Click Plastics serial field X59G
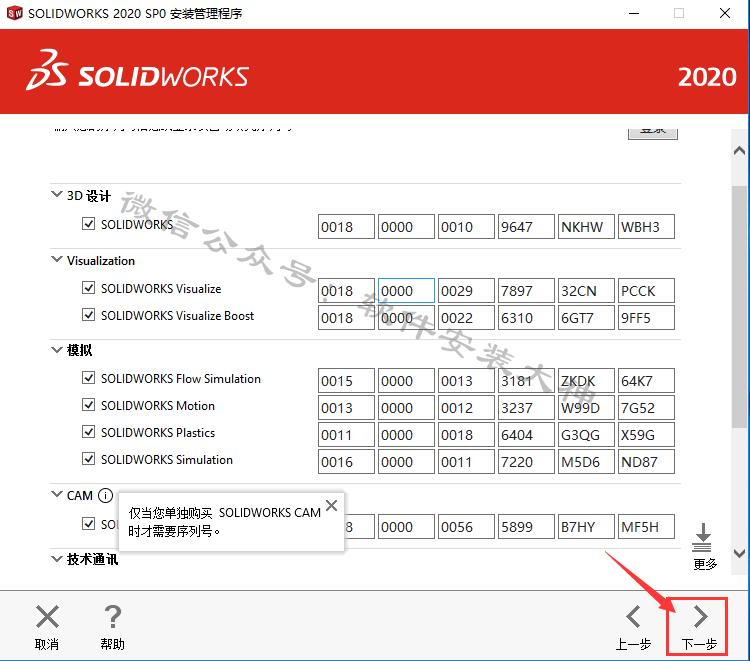Image resolution: width=750 pixels, height=661 pixels. click(x=646, y=434)
